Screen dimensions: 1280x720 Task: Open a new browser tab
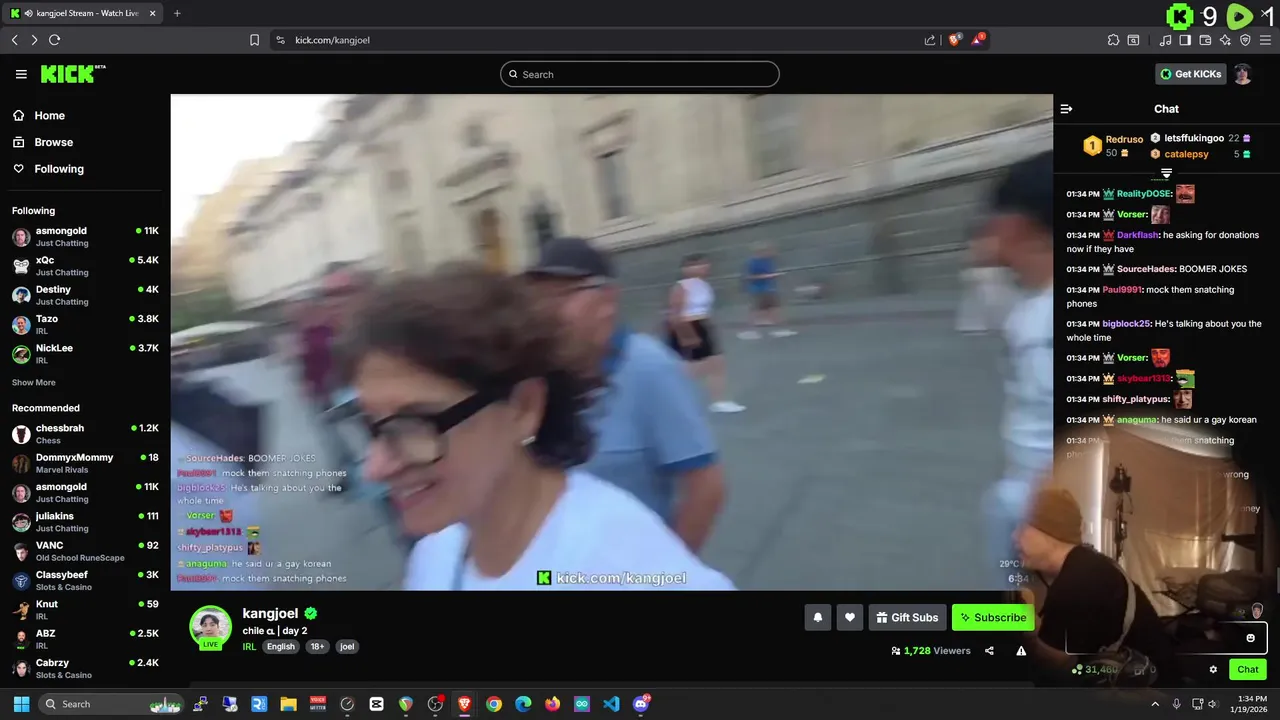(177, 13)
